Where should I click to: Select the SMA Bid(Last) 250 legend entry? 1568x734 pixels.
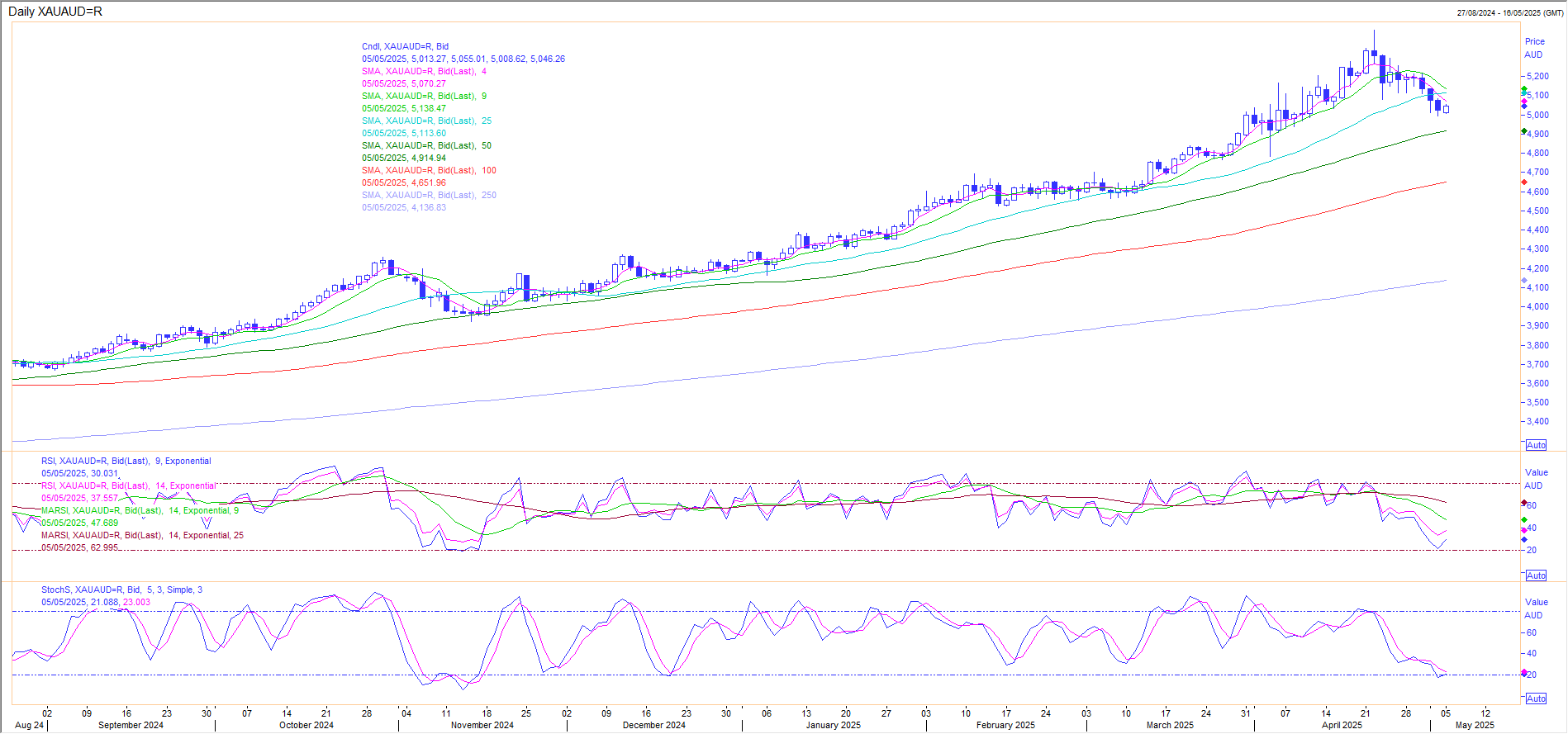click(429, 195)
